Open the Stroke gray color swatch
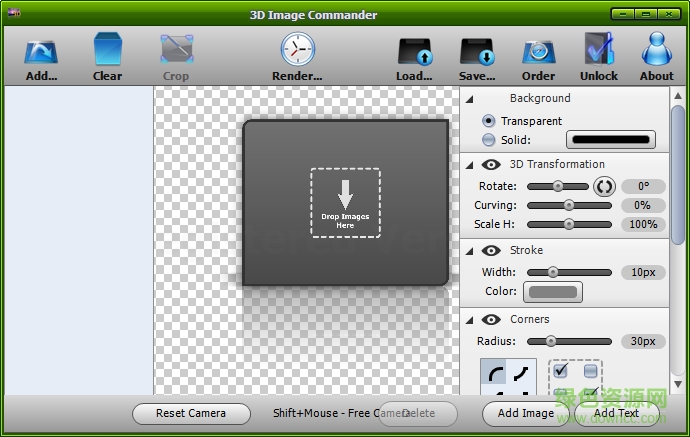The image size is (690, 437). pos(553,292)
